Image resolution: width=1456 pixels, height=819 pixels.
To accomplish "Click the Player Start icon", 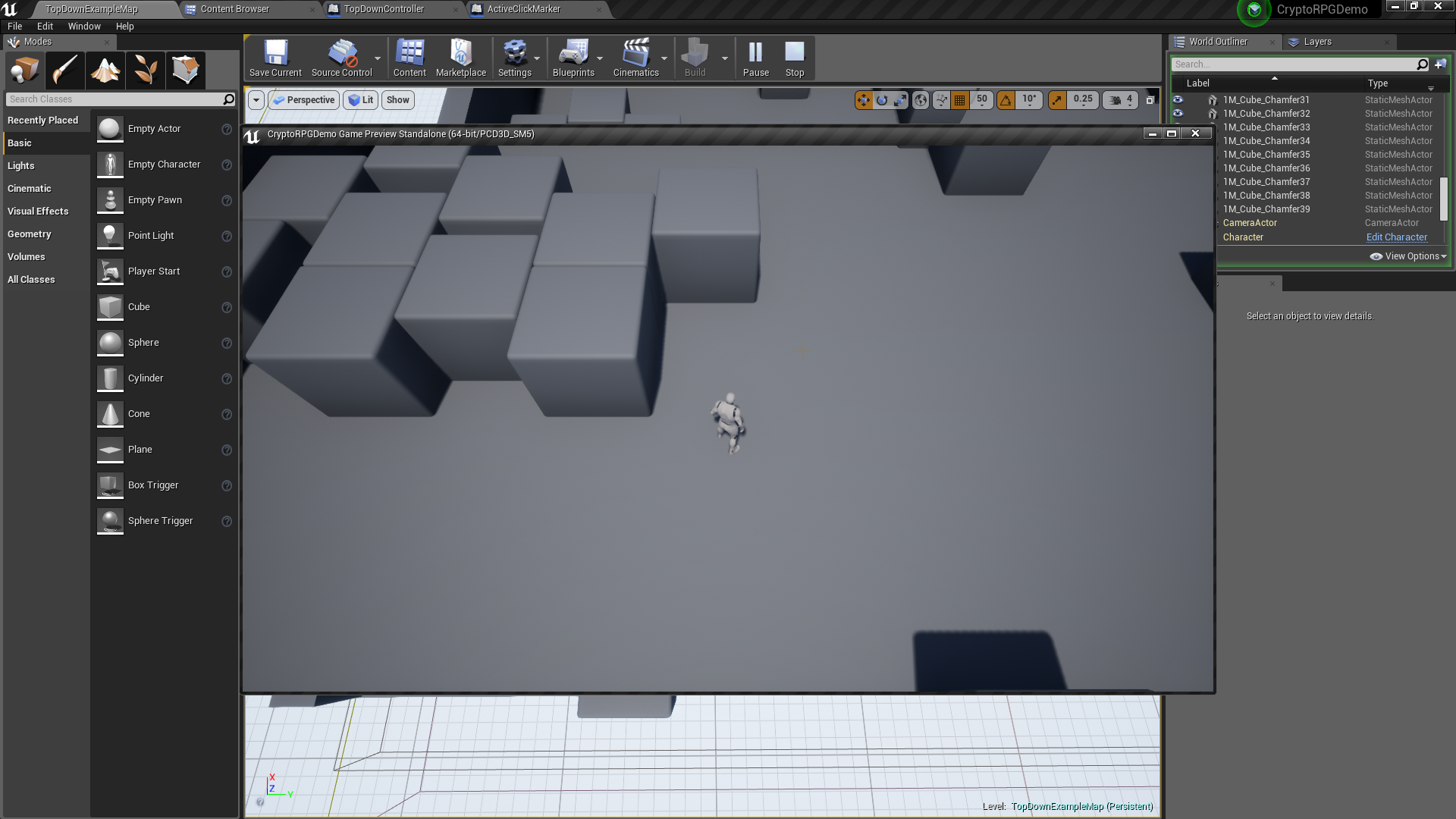I will coord(110,271).
